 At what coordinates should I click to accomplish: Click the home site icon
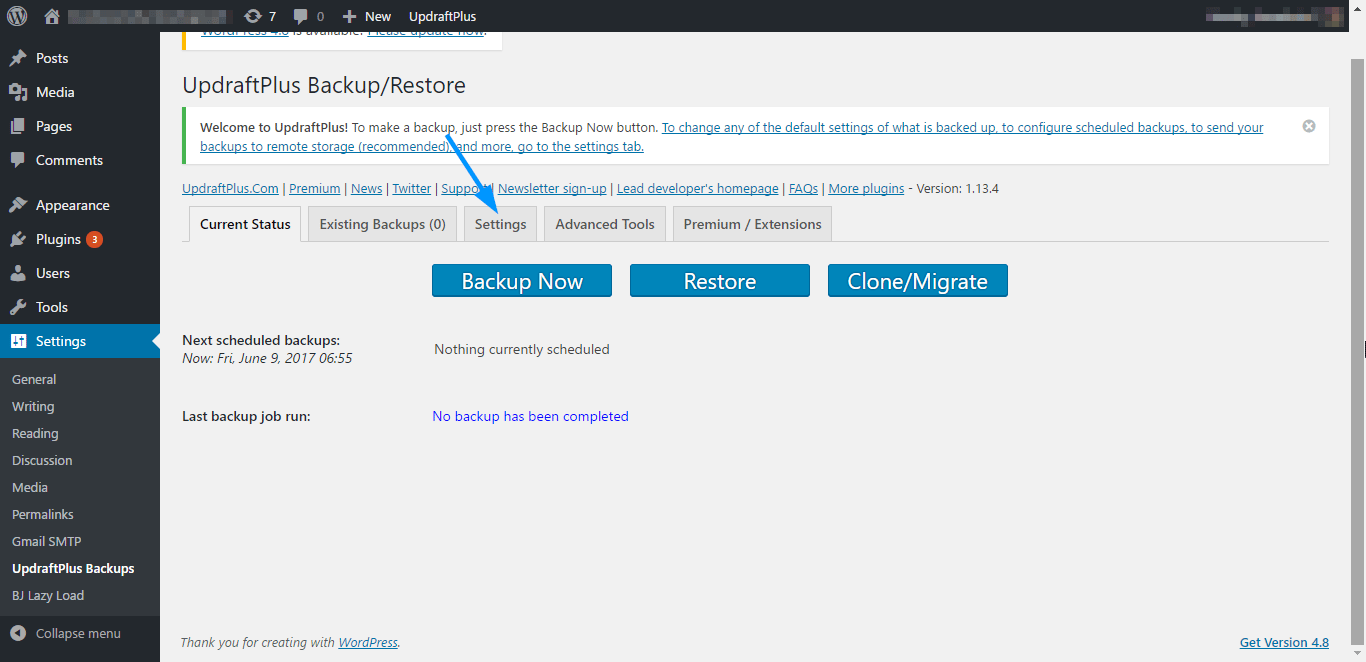point(53,16)
